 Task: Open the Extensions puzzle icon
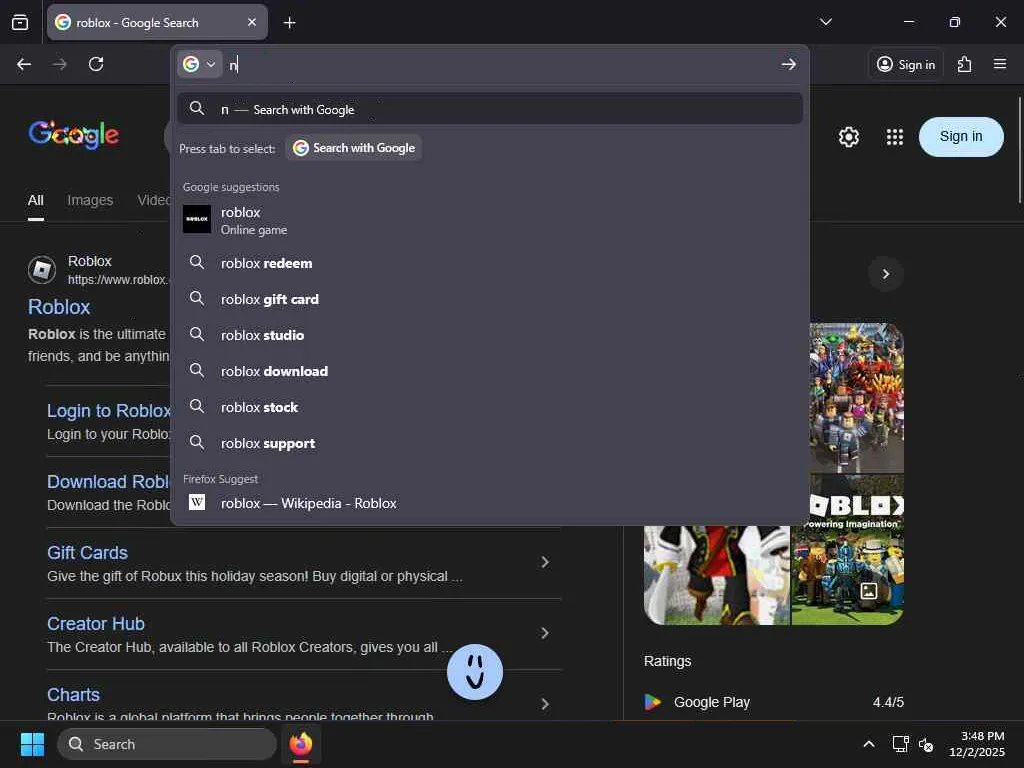(965, 64)
